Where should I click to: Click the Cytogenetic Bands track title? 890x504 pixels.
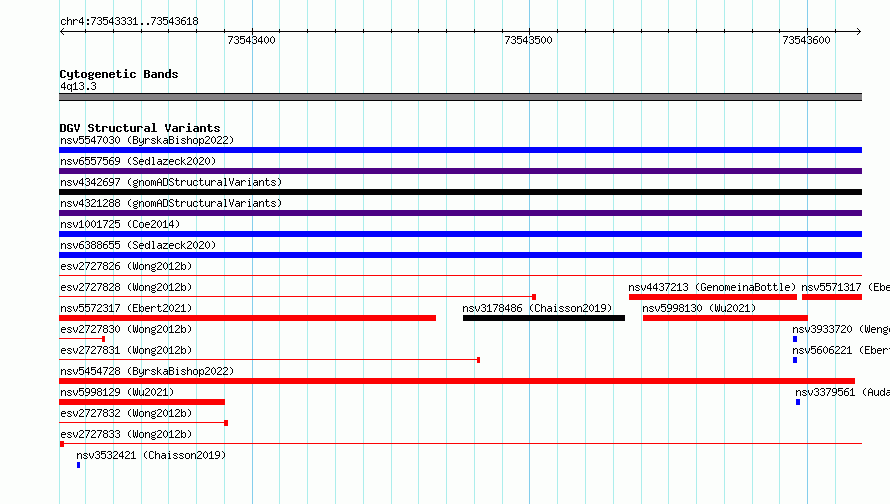(x=119, y=74)
